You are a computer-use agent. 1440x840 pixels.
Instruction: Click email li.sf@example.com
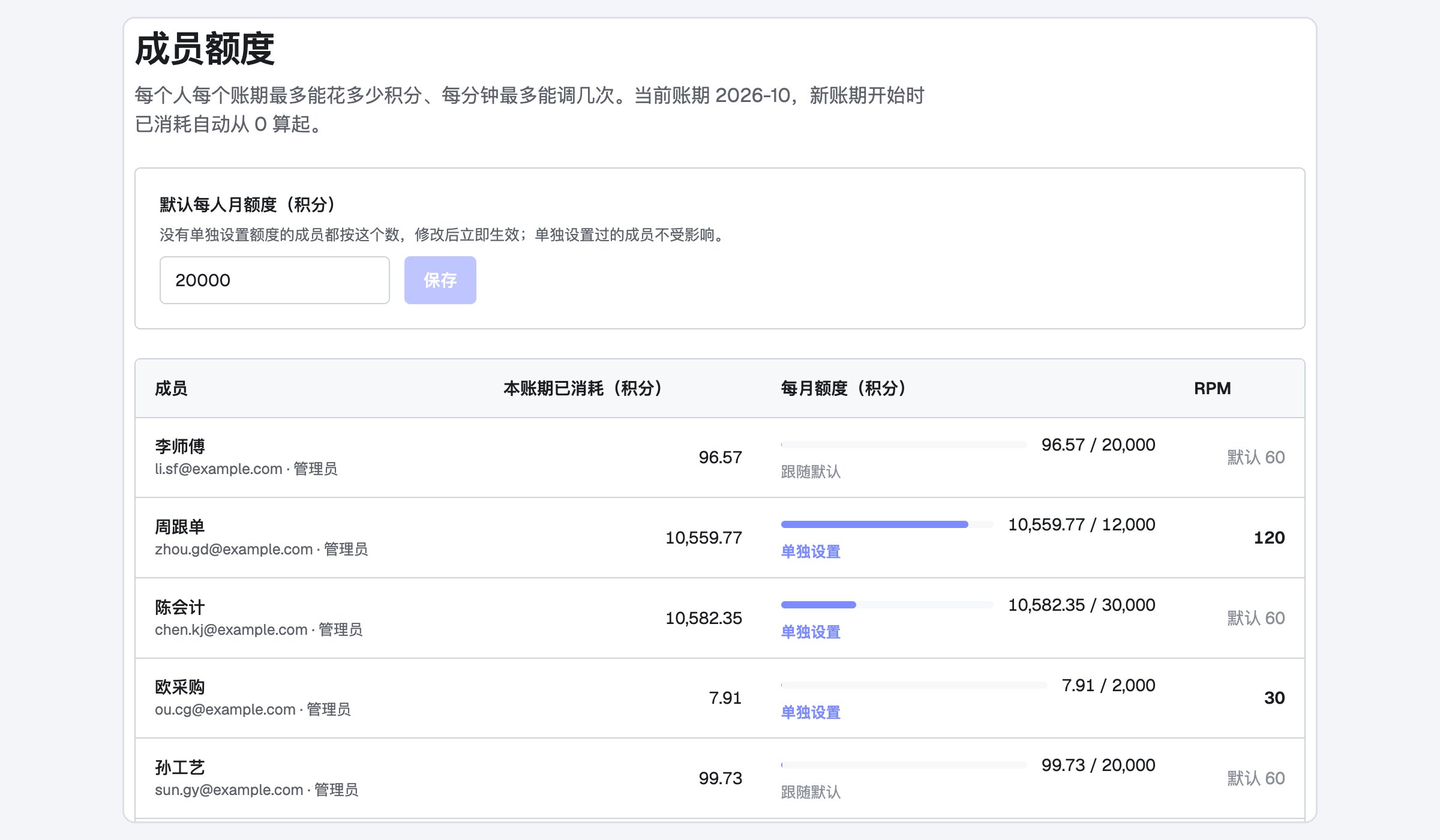click(x=218, y=469)
